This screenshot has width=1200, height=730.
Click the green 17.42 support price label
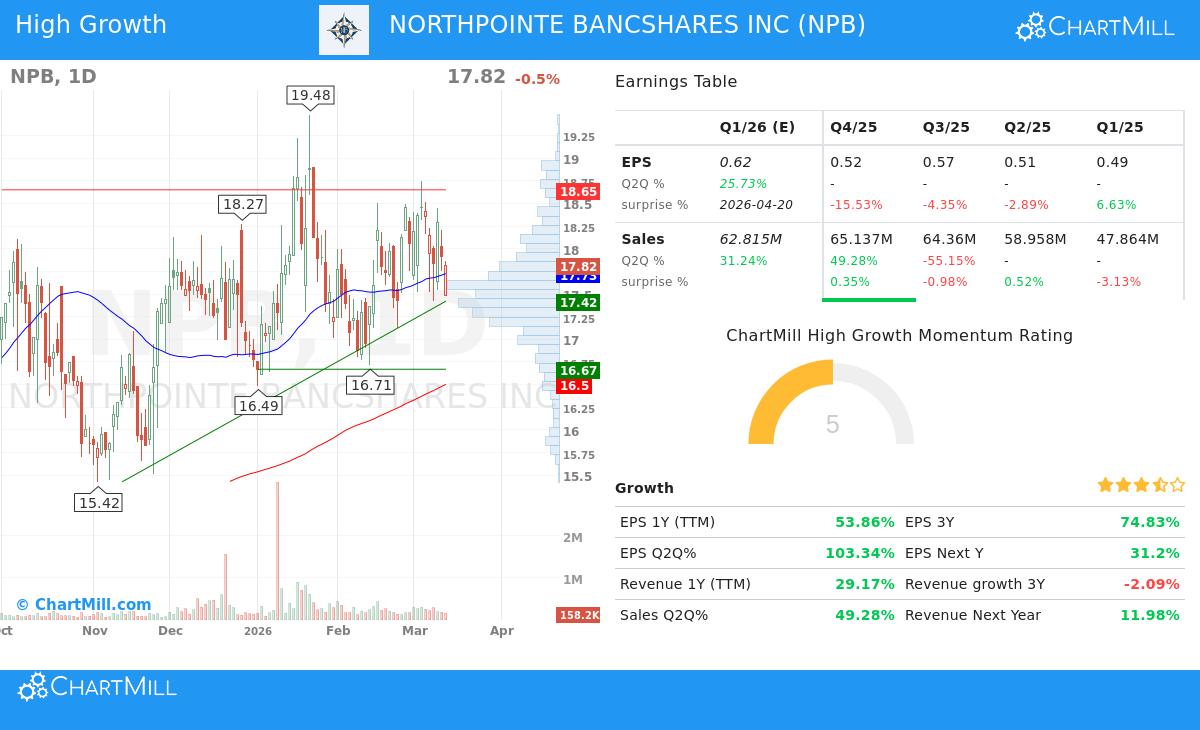coord(578,301)
